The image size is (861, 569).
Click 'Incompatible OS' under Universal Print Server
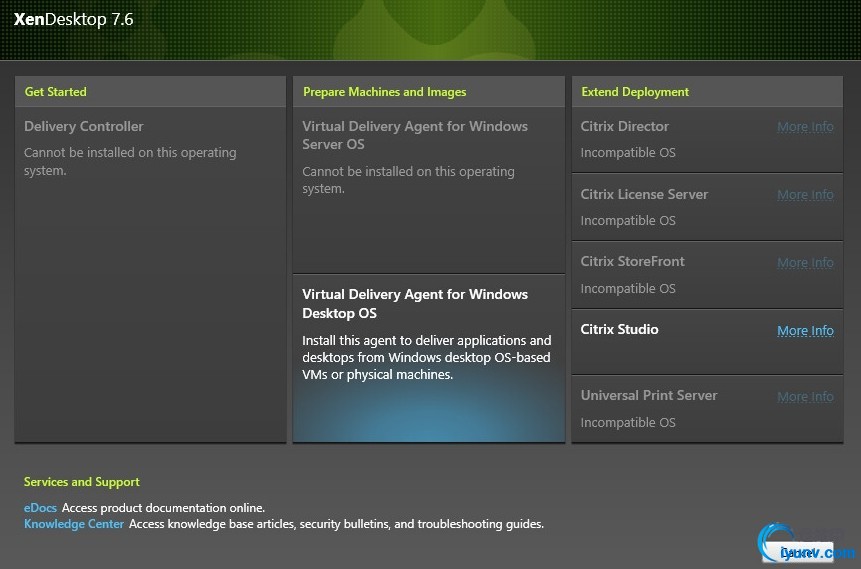pos(628,422)
